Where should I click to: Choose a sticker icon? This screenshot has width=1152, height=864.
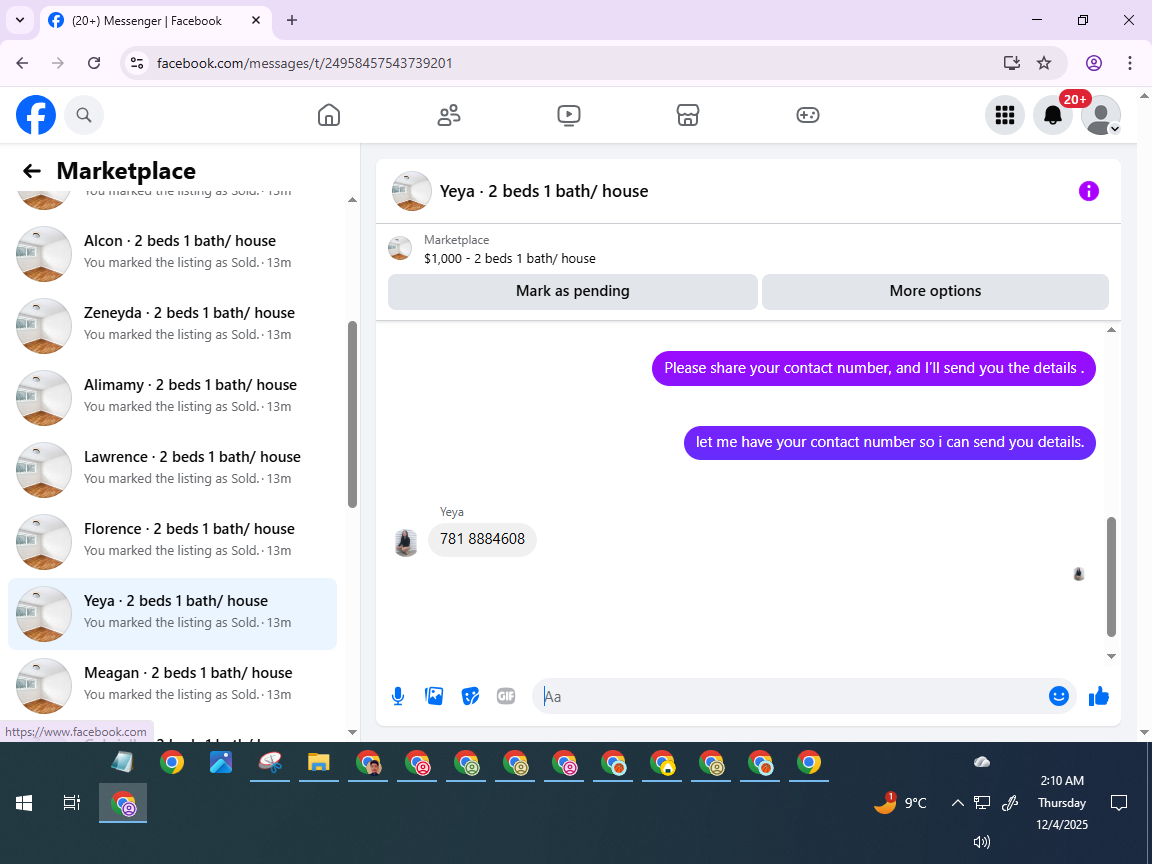tap(470, 696)
